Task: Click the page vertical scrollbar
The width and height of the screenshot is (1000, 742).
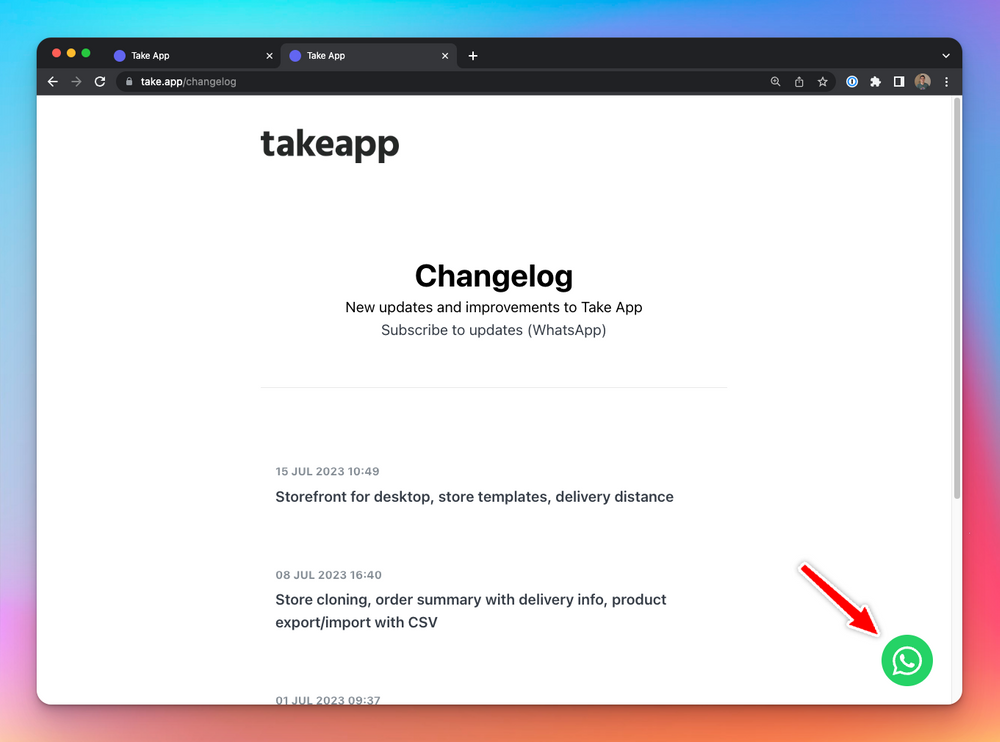Action: click(957, 298)
